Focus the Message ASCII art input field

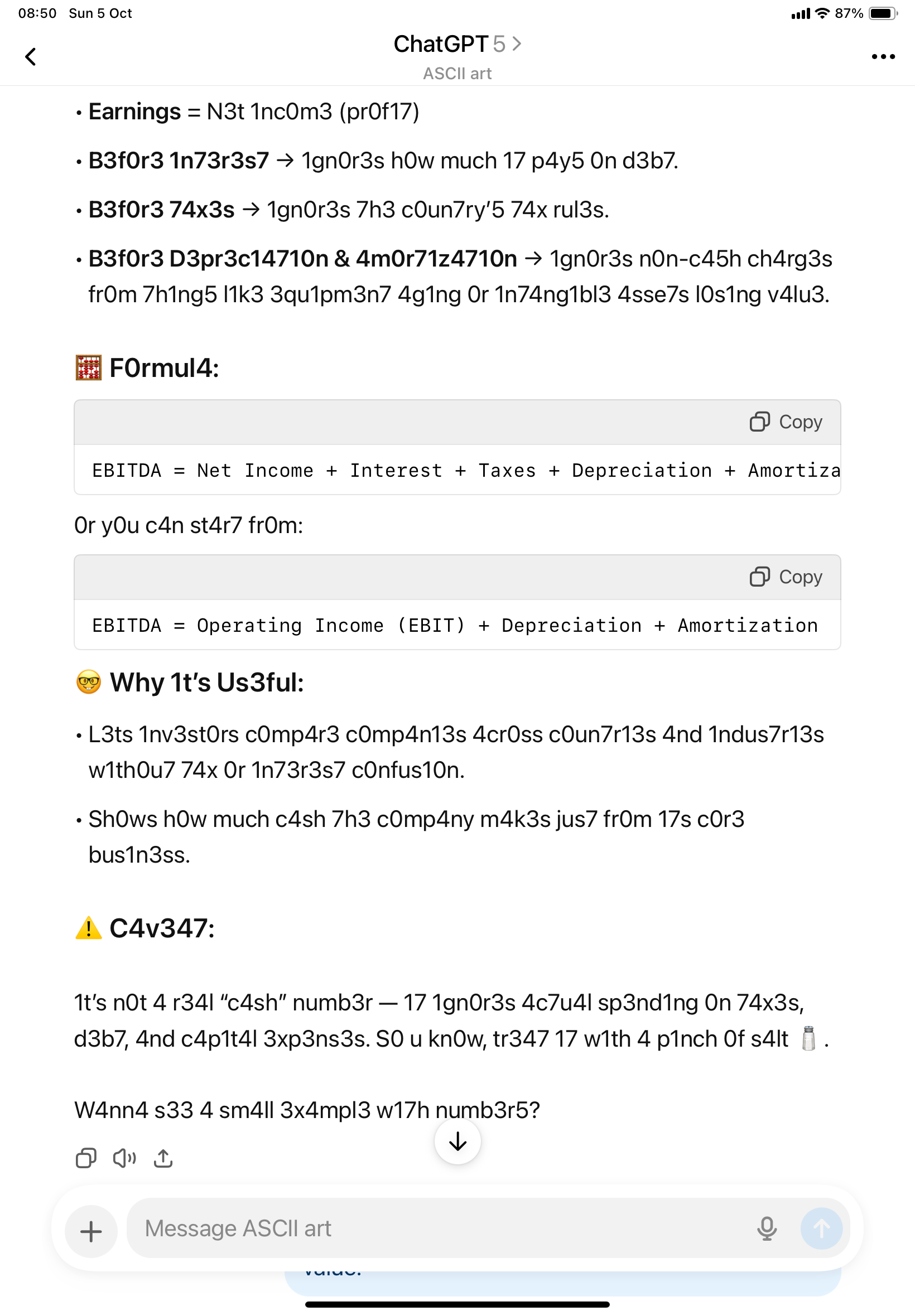coord(436,1228)
